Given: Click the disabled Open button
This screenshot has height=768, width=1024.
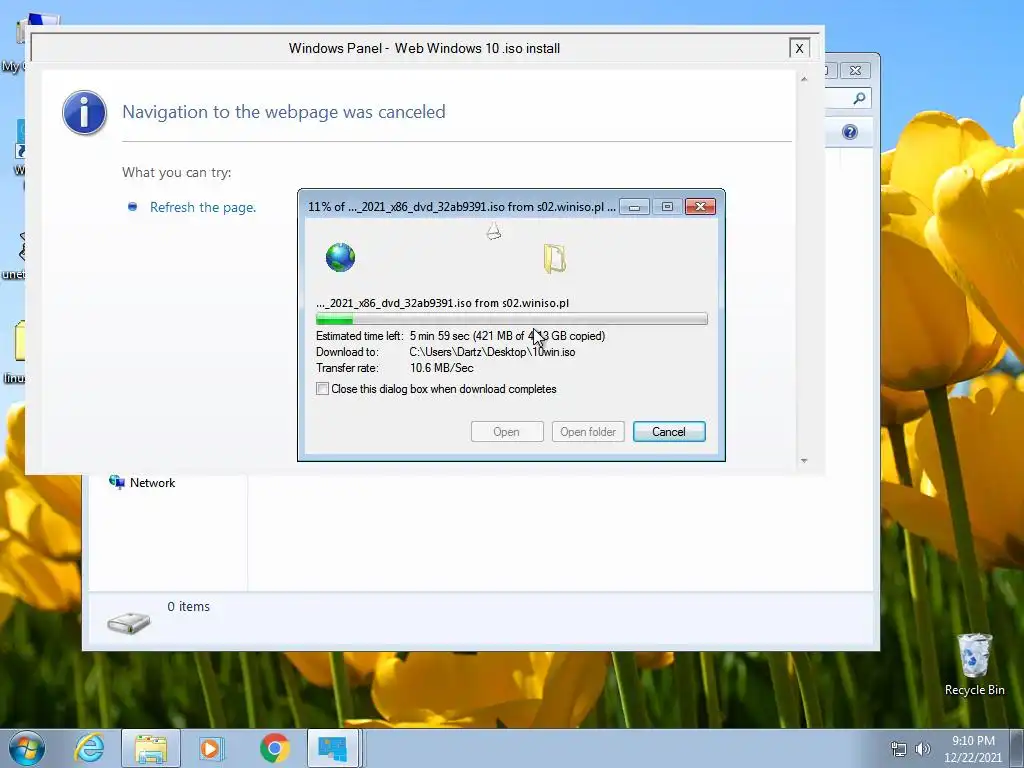Looking at the screenshot, I should [507, 432].
